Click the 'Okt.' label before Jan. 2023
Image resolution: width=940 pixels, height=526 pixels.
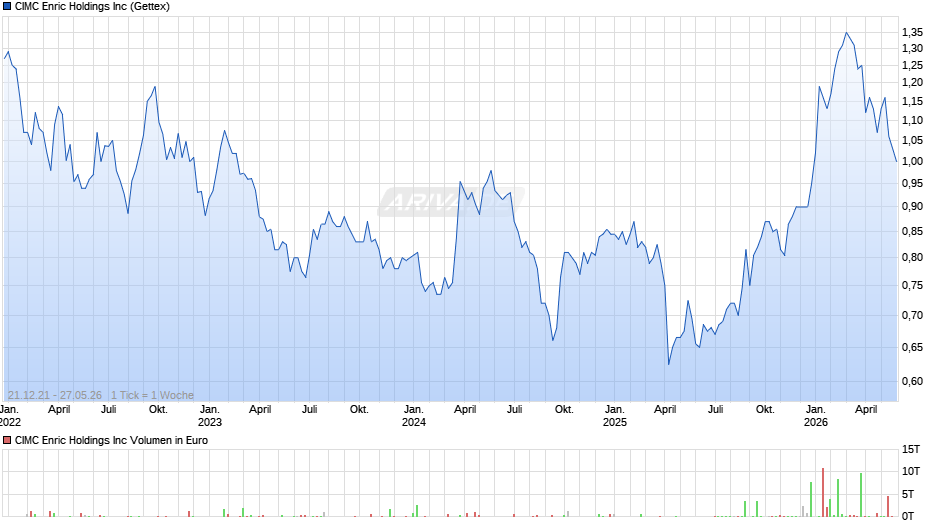(x=158, y=410)
